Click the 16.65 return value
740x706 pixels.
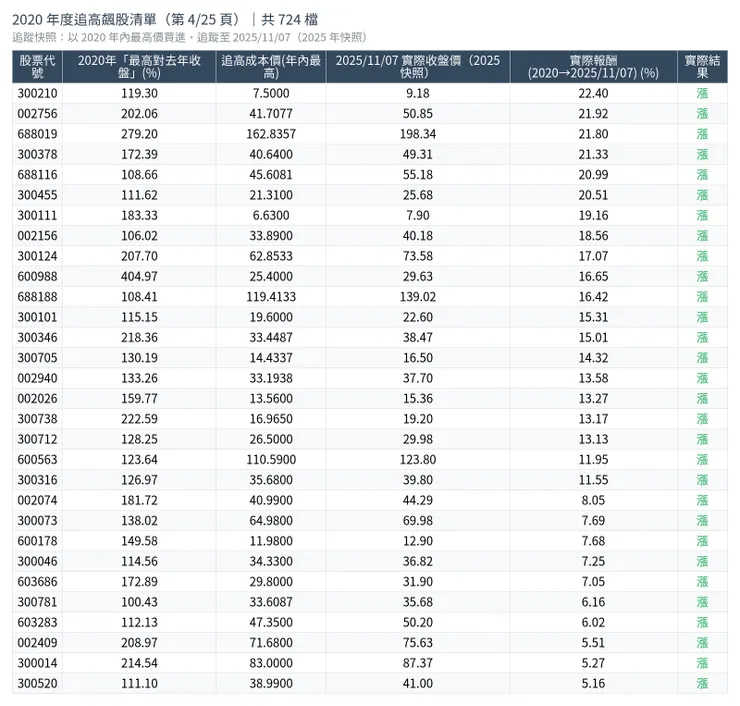(x=593, y=276)
